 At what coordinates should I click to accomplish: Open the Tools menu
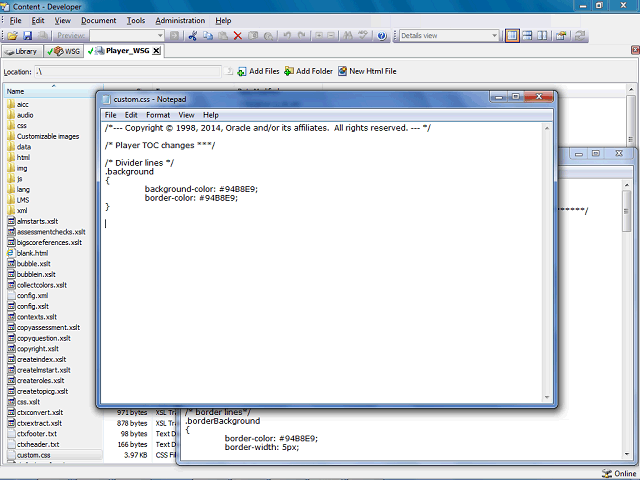(x=136, y=20)
